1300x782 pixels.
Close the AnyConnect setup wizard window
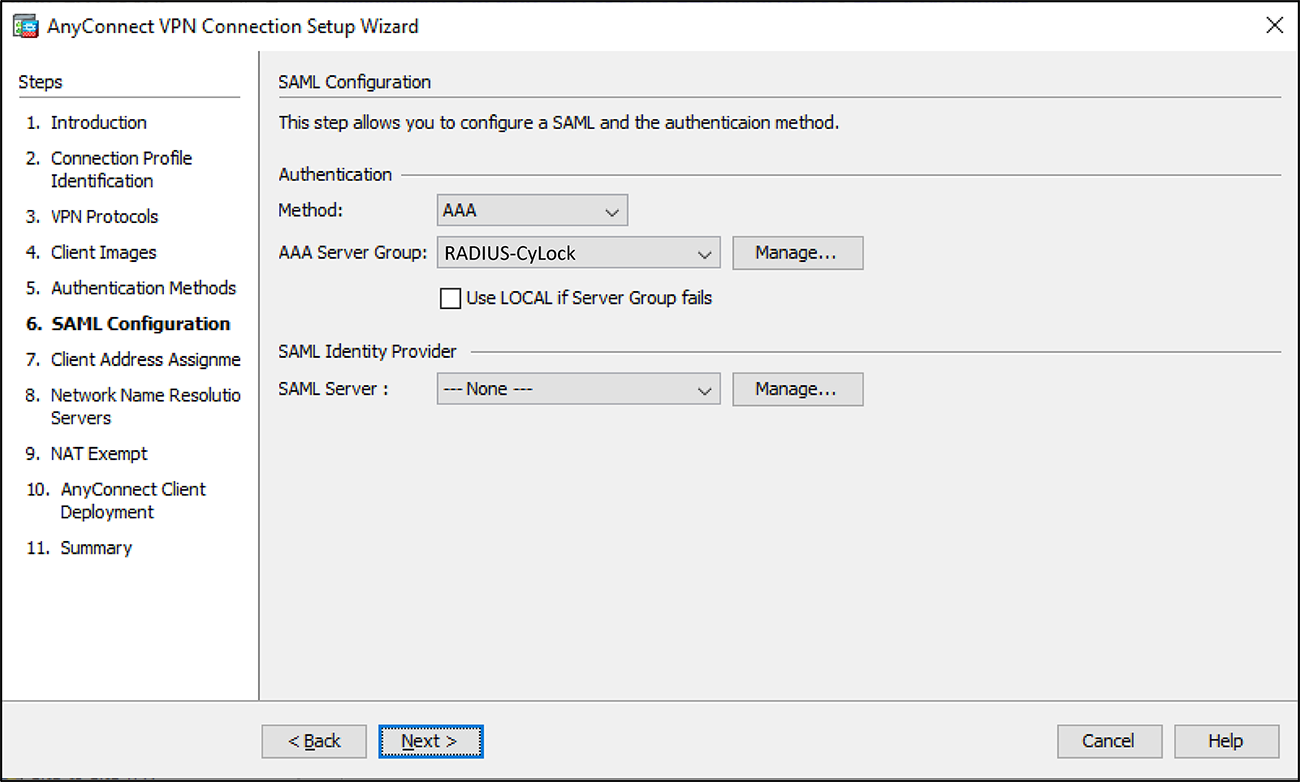1274,26
